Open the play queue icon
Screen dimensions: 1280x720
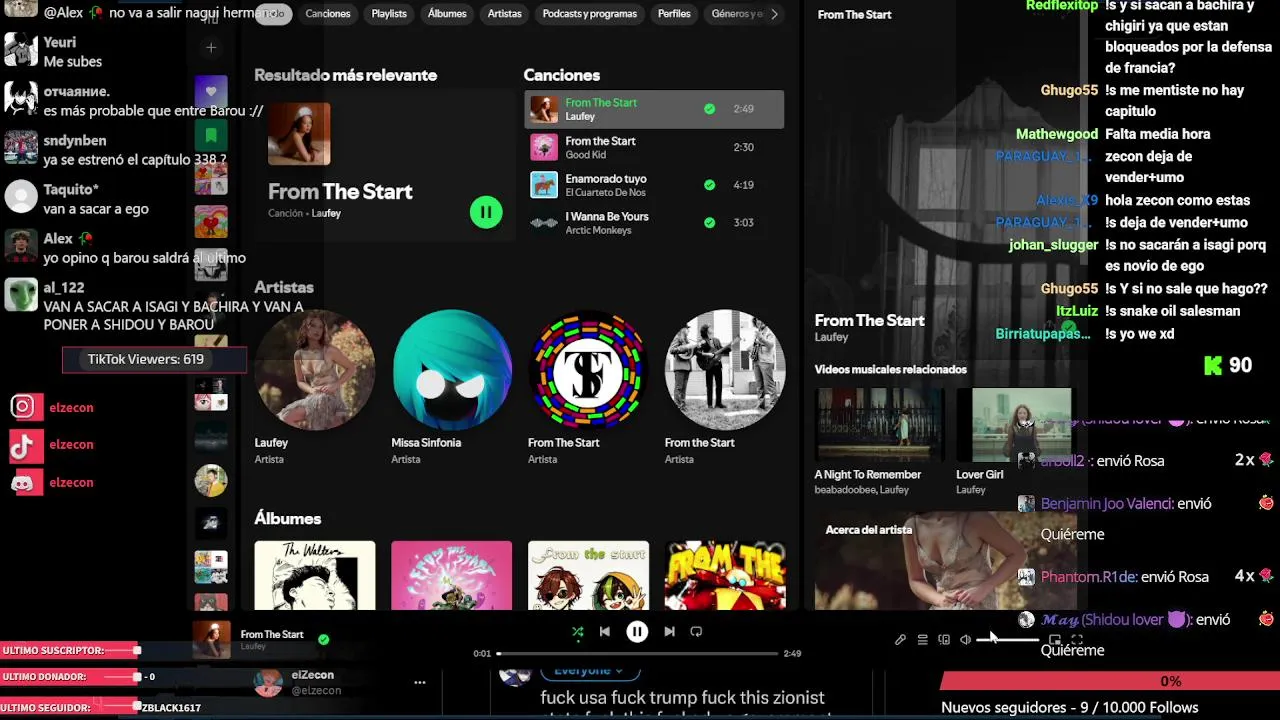922,640
